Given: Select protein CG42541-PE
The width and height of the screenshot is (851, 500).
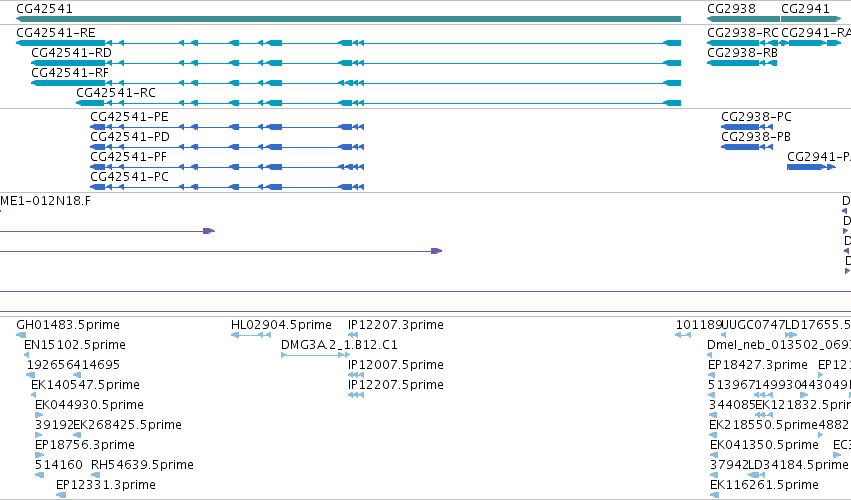Looking at the screenshot, I should (x=129, y=117).
